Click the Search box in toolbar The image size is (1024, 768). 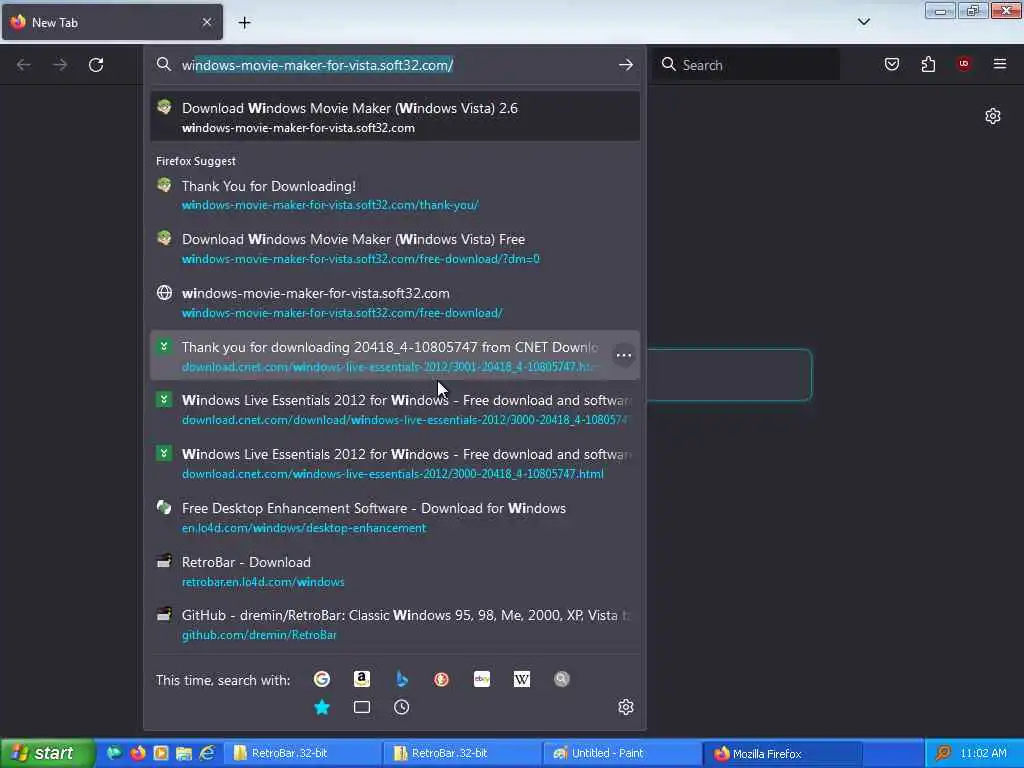746,65
